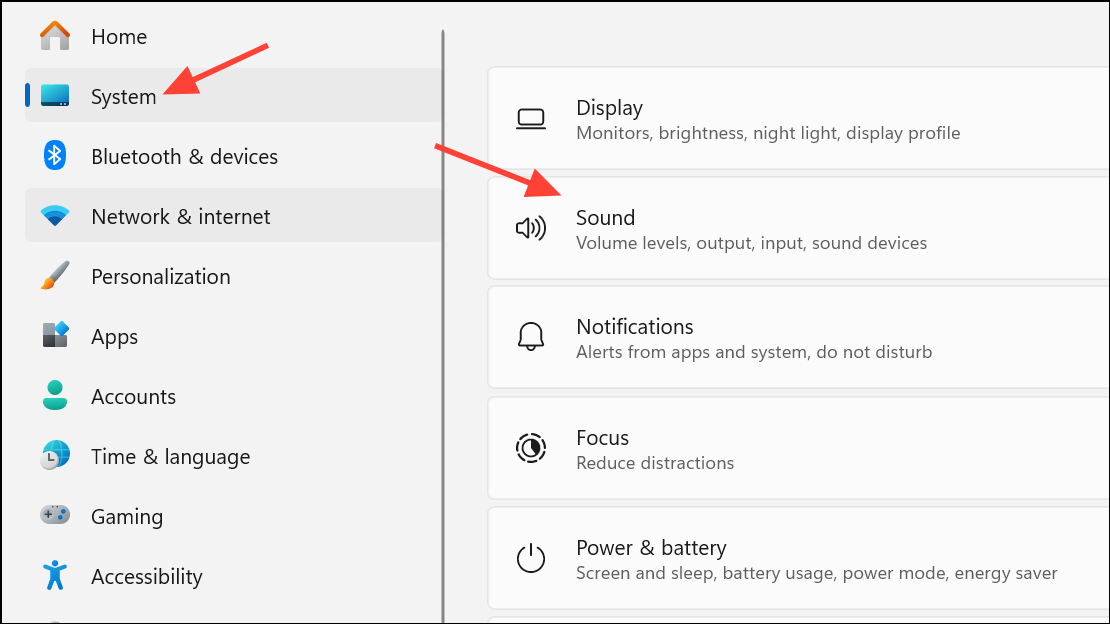Open the Focus settings card
This screenshot has width=1110, height=624.
point(799,448)
